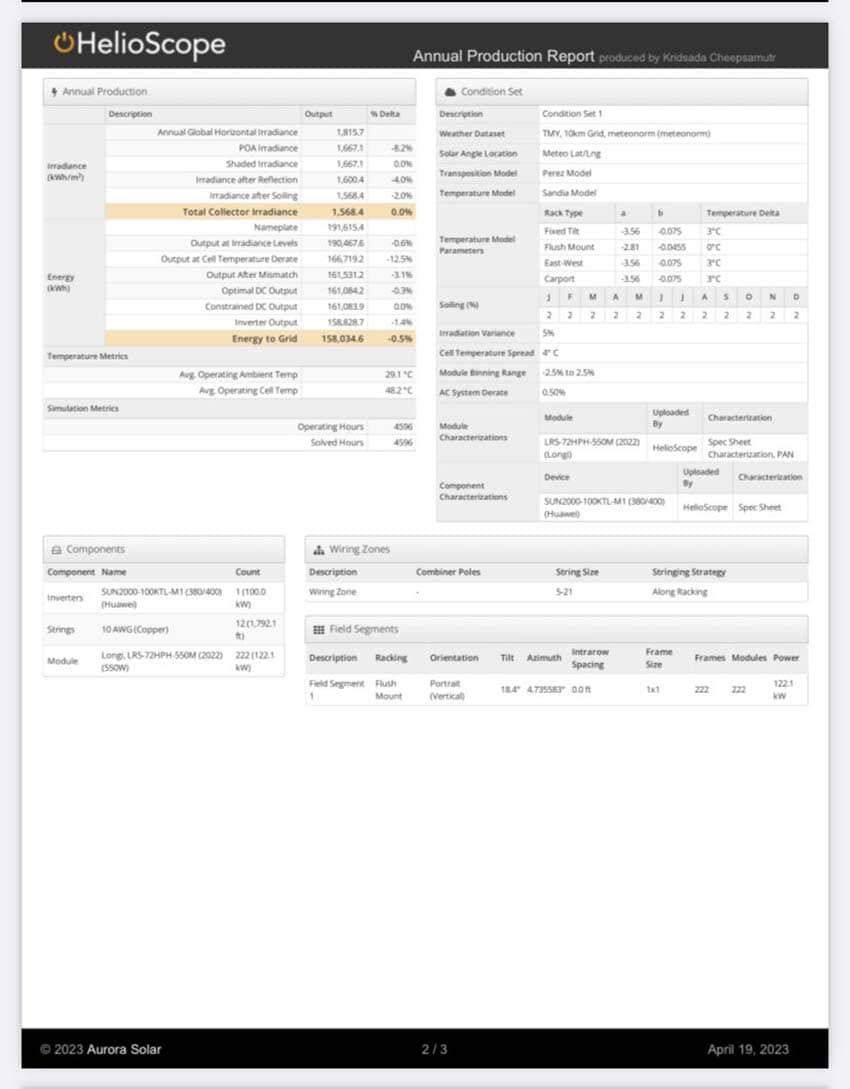This screenshot has width=850, height=1089.
Task: Click the cloud icon beside Condition Set
Action: pyautogui.click(x=450, y=92)
